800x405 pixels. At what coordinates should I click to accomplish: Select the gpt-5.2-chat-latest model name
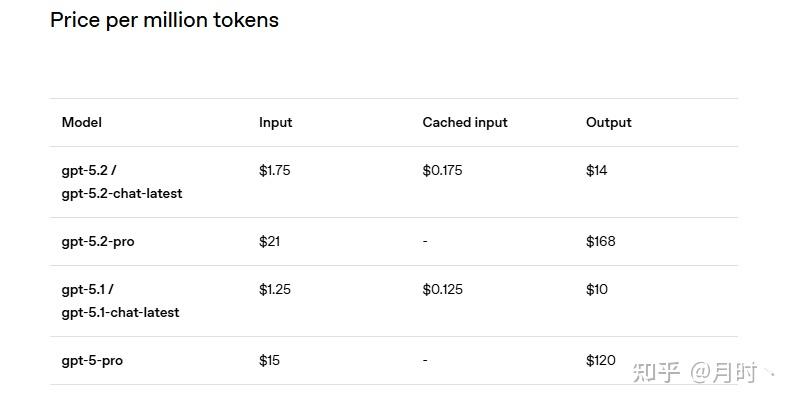tap(122, 193)
